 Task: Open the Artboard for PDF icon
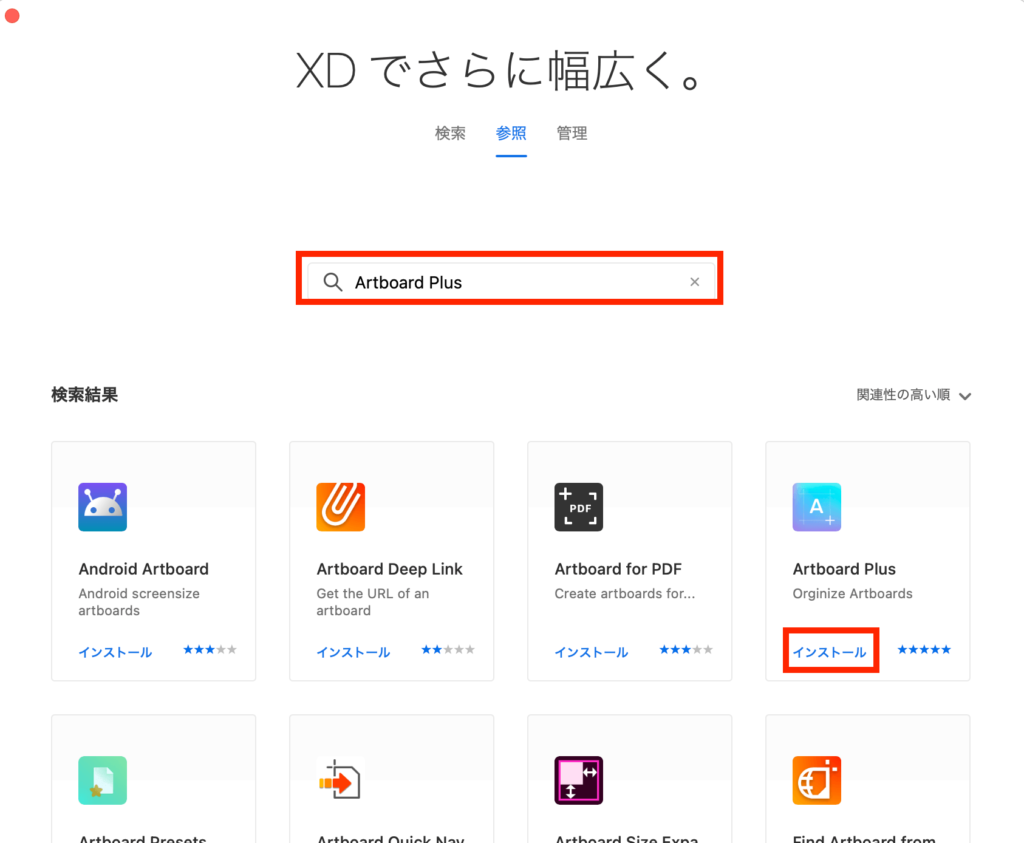click(x=579, y=507)
